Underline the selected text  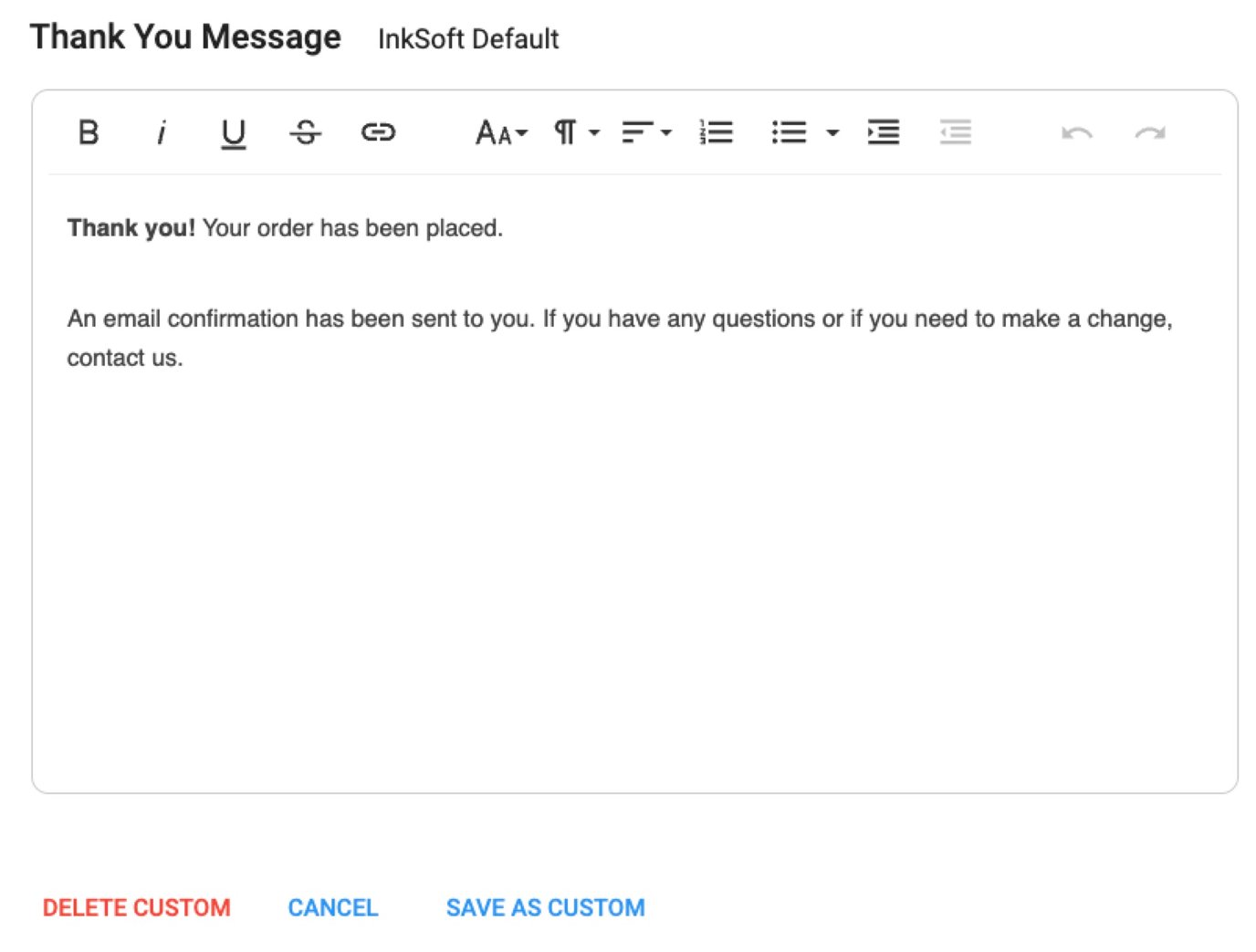coord(233,133)
